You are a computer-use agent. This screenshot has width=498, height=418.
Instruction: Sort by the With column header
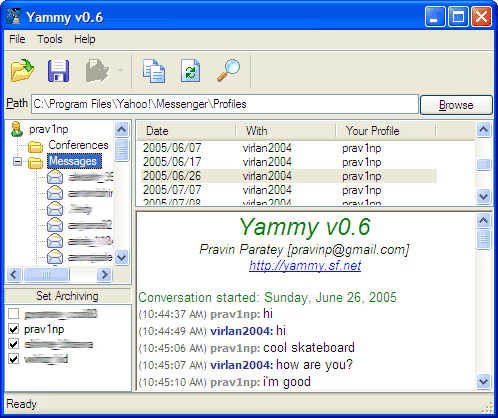[x=286, y=131]
